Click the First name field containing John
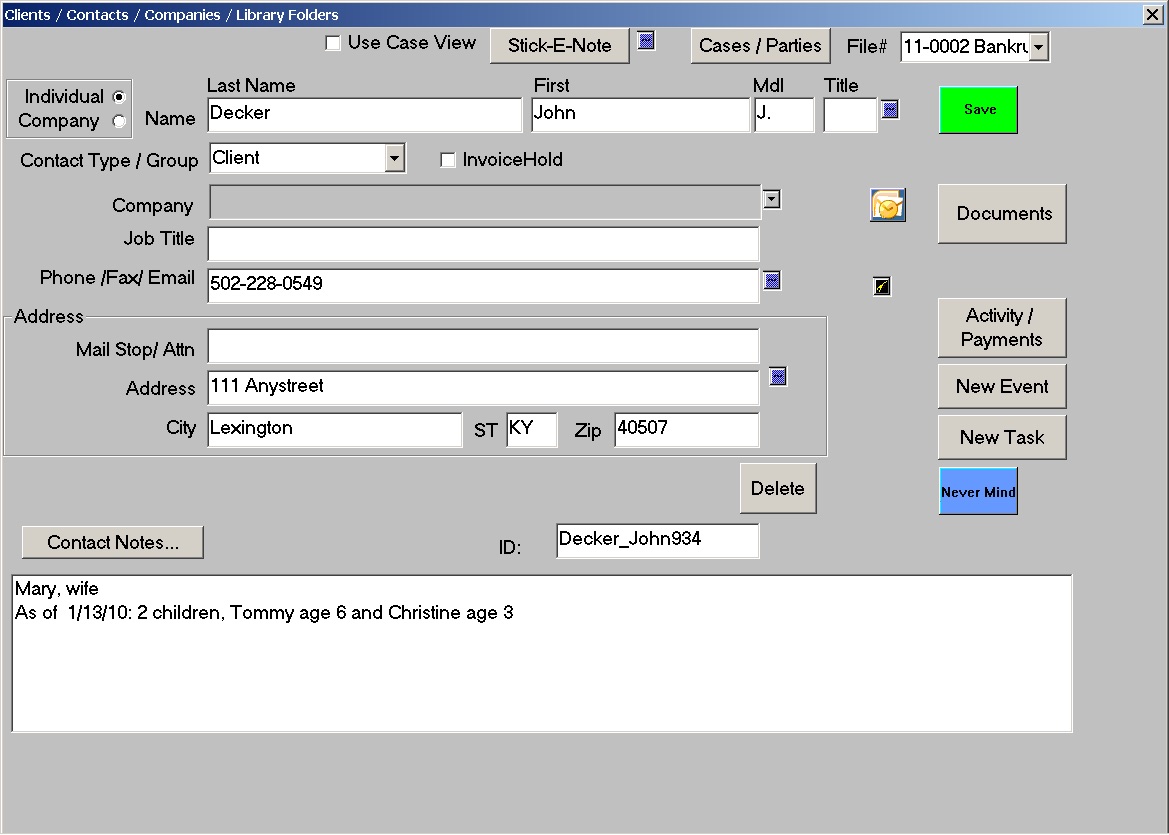 [640, 115]
